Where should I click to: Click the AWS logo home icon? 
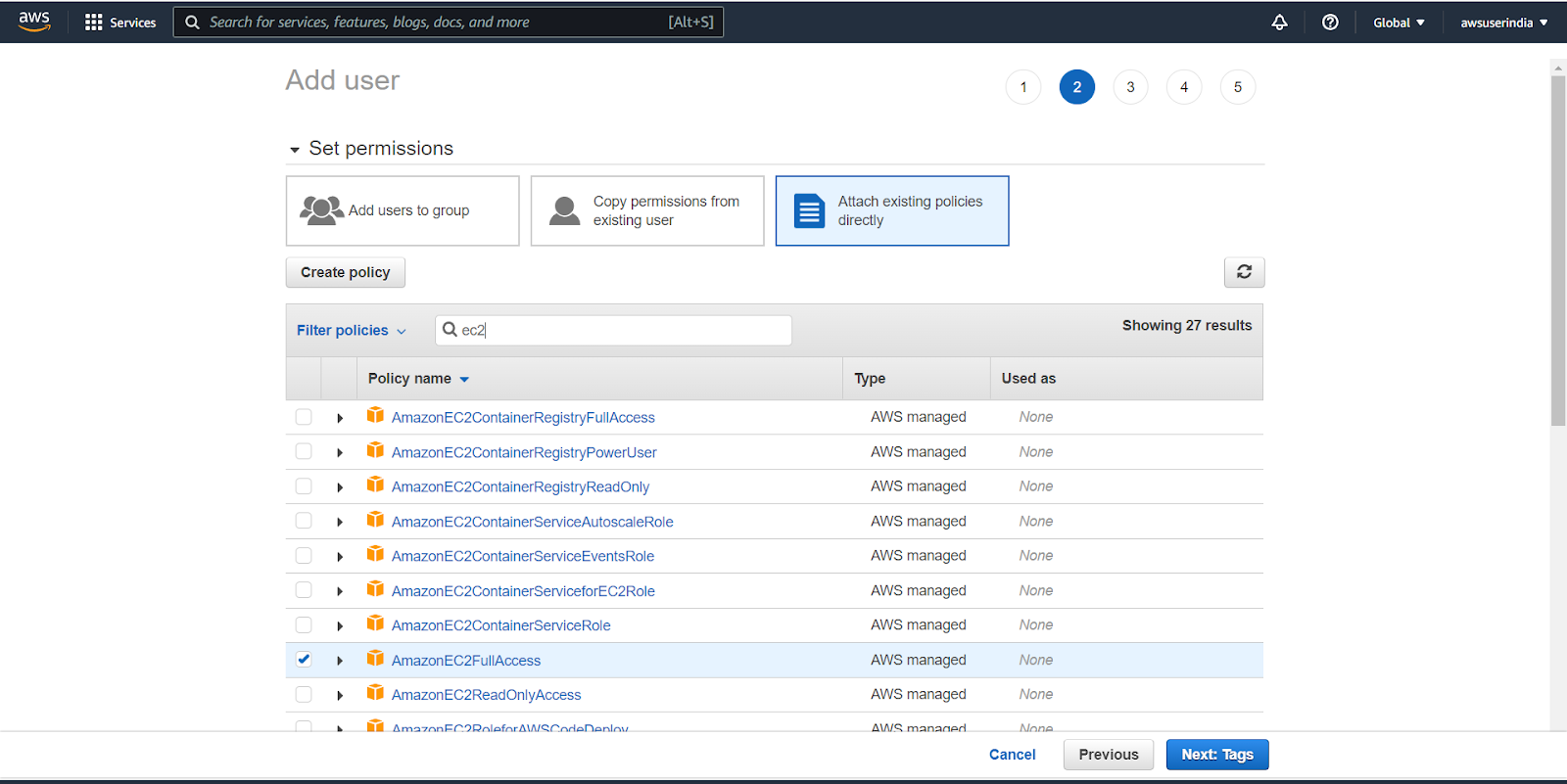tap(34, 22)
